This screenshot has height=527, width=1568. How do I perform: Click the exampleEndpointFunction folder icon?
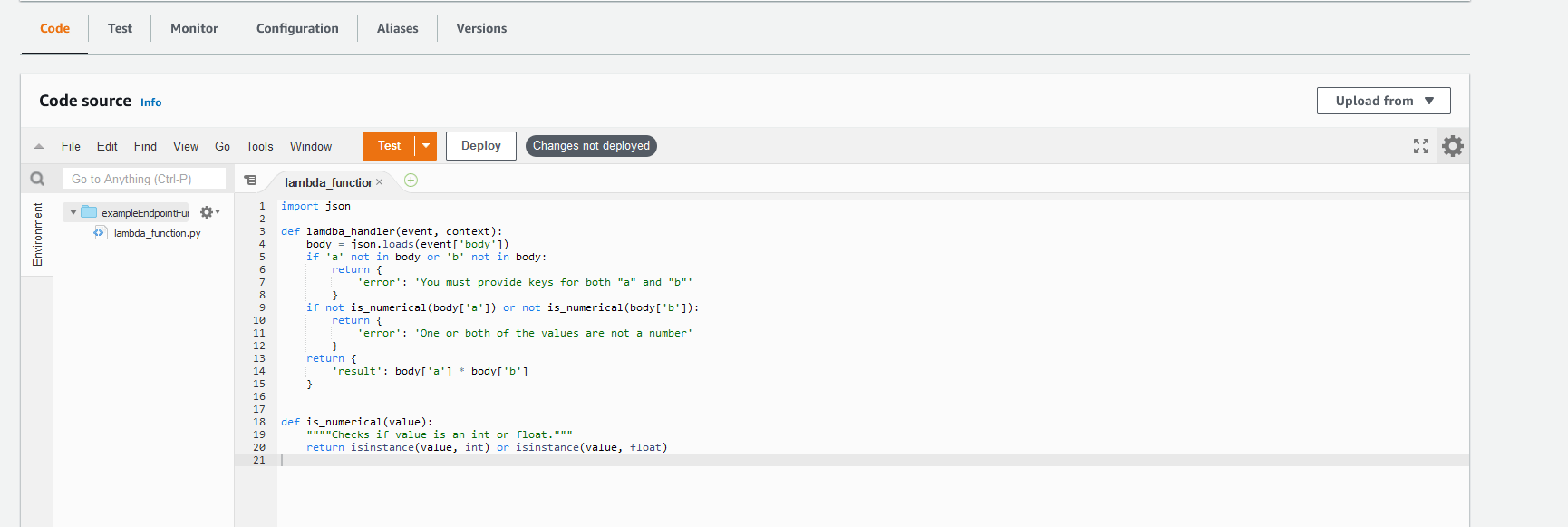click(89, 212)
